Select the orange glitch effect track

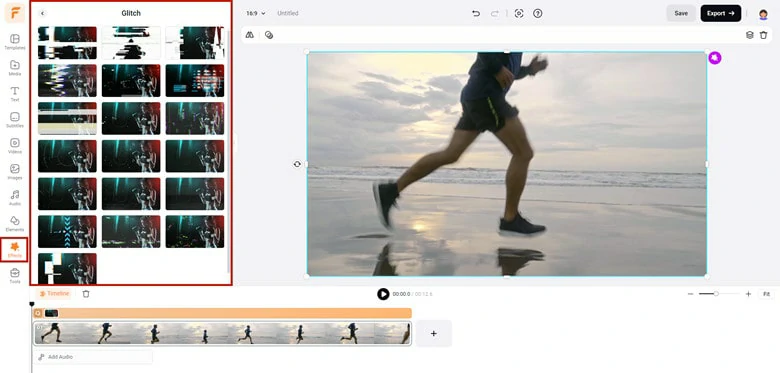(222, 313)
